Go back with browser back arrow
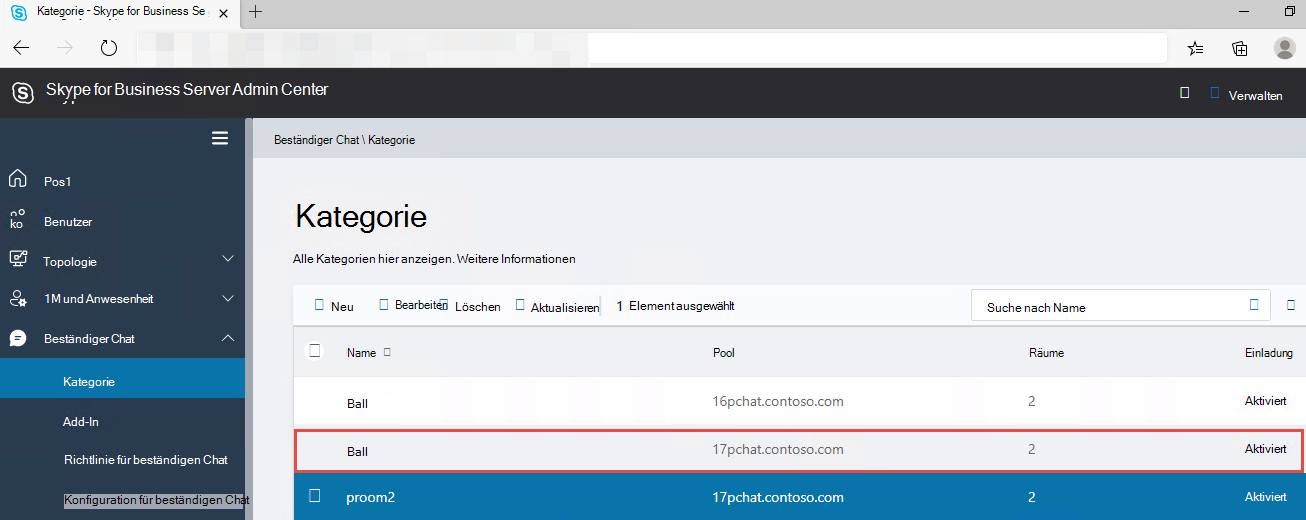The image size is (1306, 520). [x=21, y=48]
